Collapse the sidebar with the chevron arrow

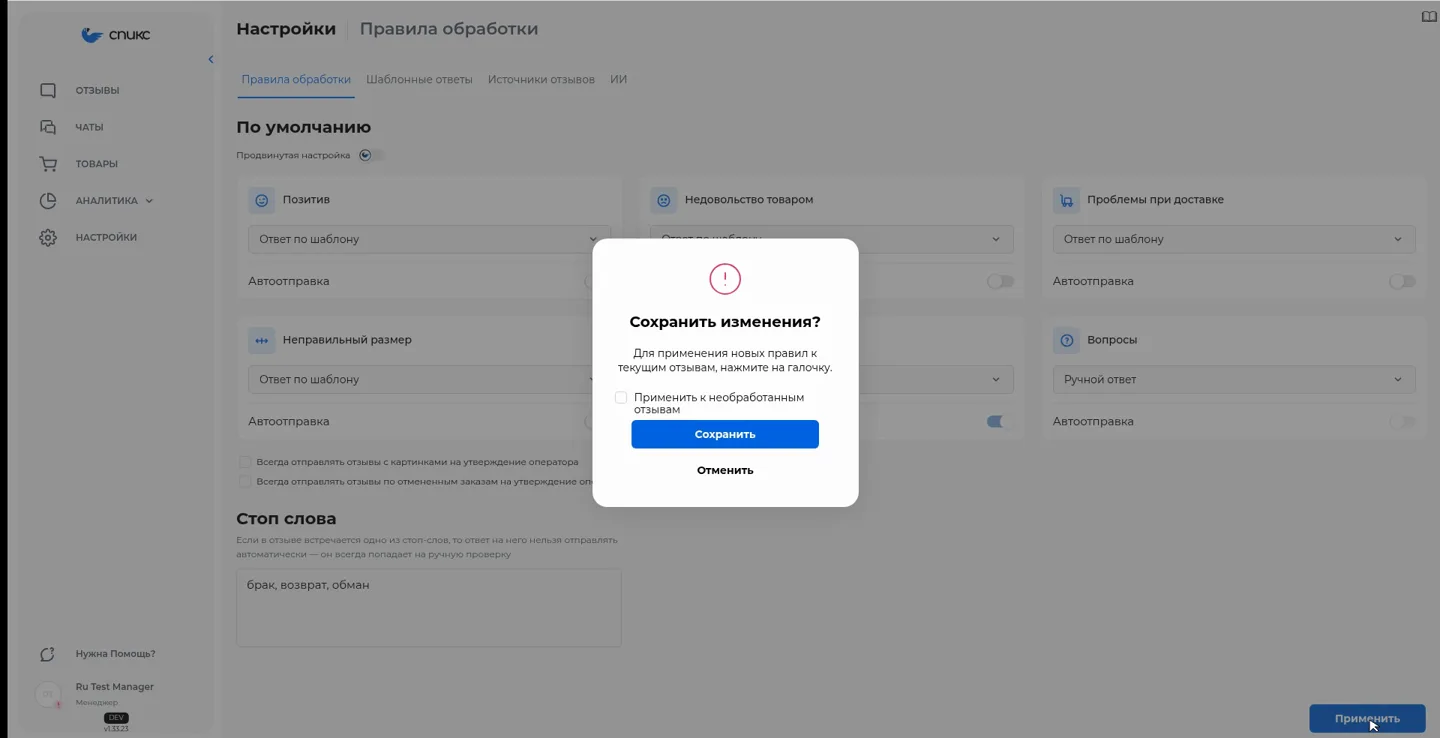click(211, 60)
